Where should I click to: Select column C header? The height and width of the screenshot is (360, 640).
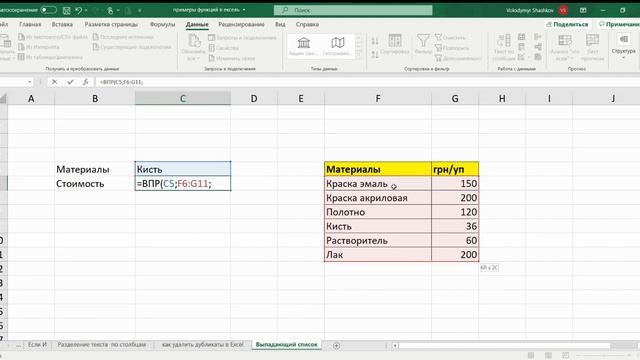182,98
